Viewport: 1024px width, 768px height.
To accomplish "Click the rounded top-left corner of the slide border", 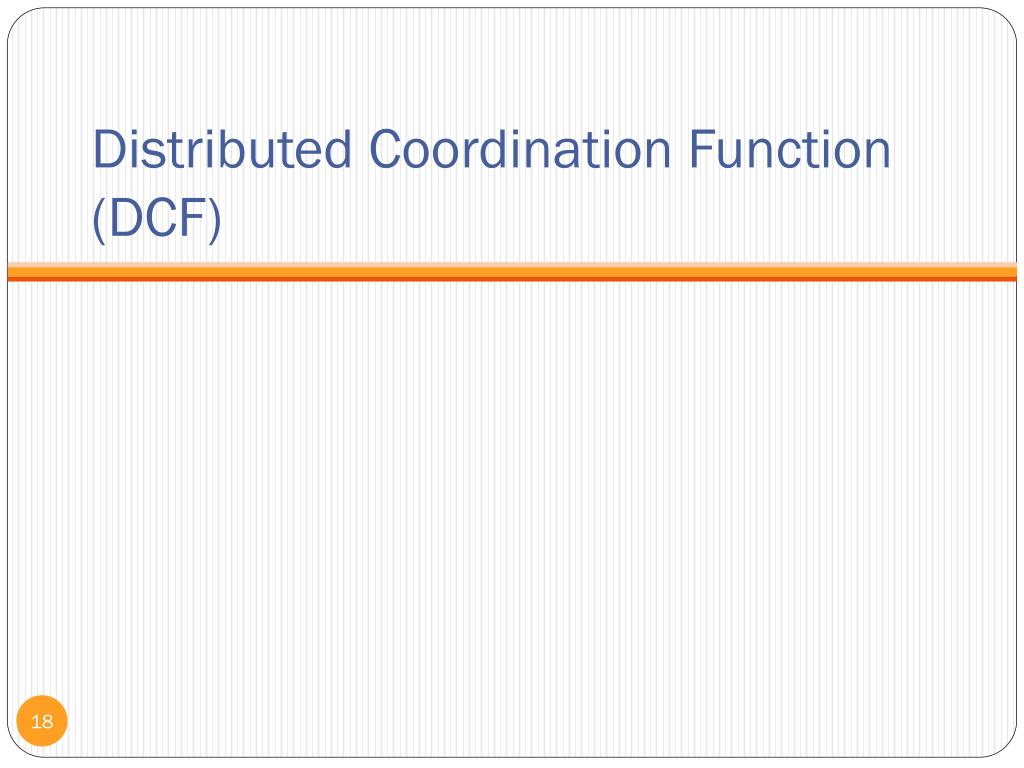I will point(17,18).
